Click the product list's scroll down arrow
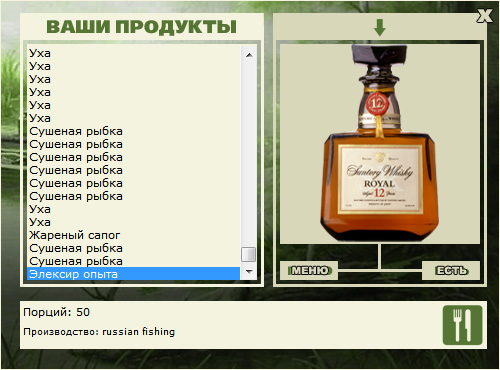This screenshot has height=370, width=500. pos(249,272)
